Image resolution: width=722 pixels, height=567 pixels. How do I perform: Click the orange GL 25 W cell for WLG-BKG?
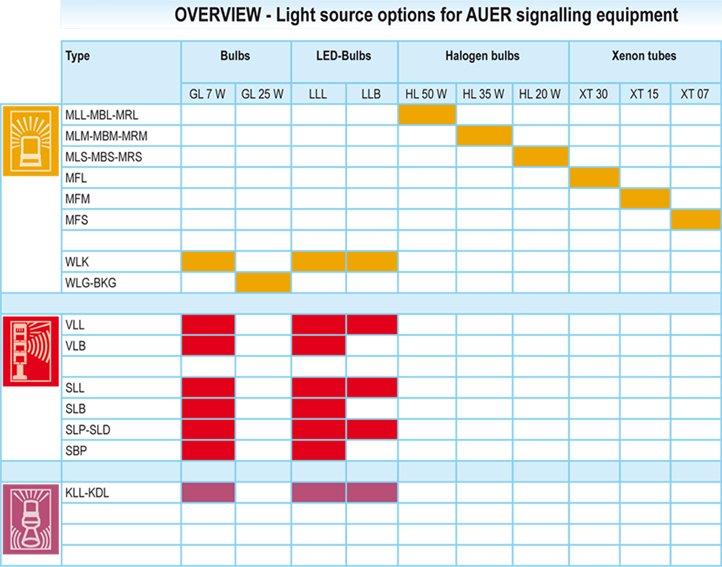click(x=263, y=283)
